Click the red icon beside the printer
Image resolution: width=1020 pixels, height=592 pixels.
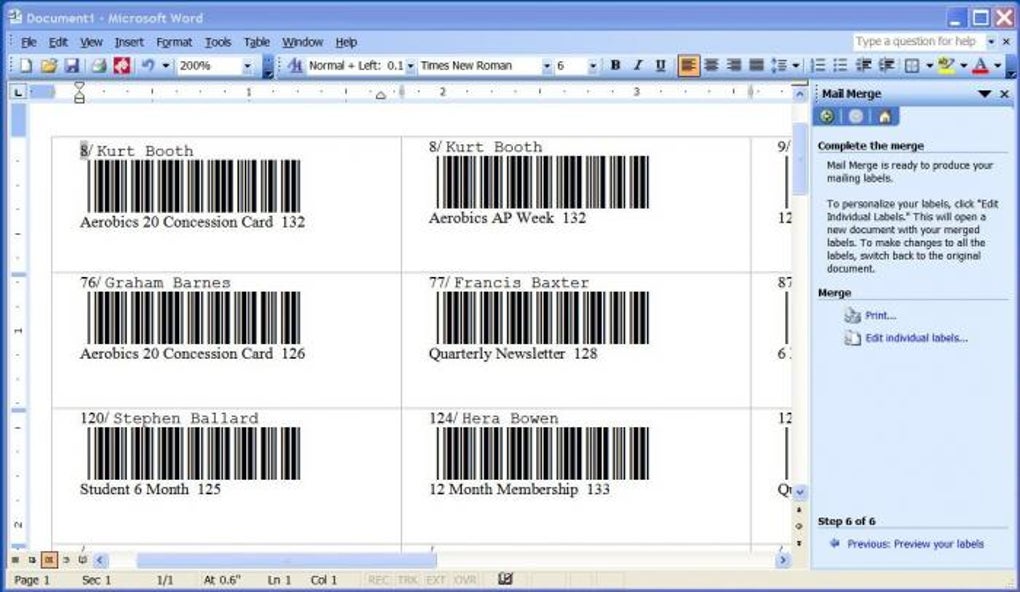click(122, 66)
